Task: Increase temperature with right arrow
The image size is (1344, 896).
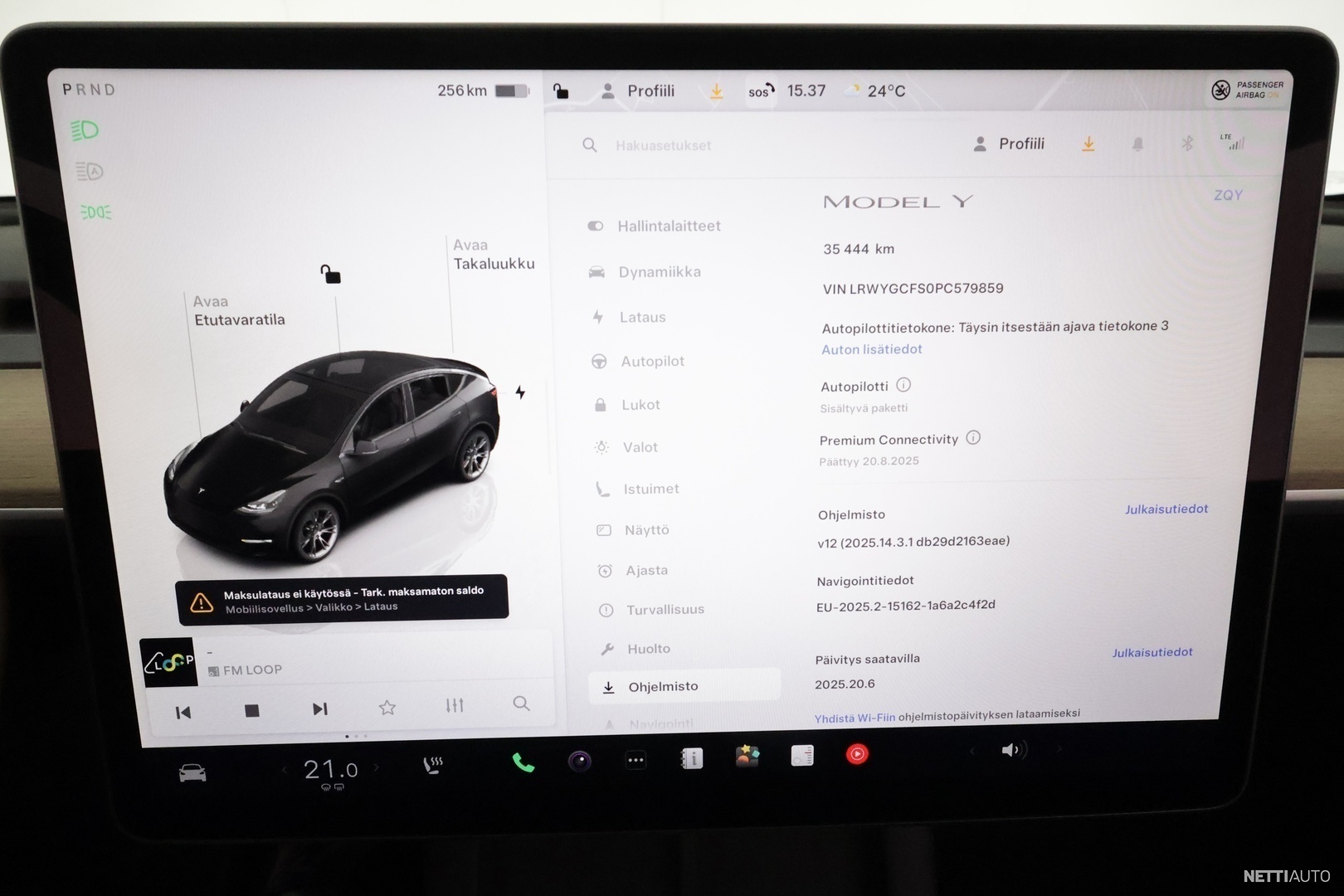Action: click(377, 768)
